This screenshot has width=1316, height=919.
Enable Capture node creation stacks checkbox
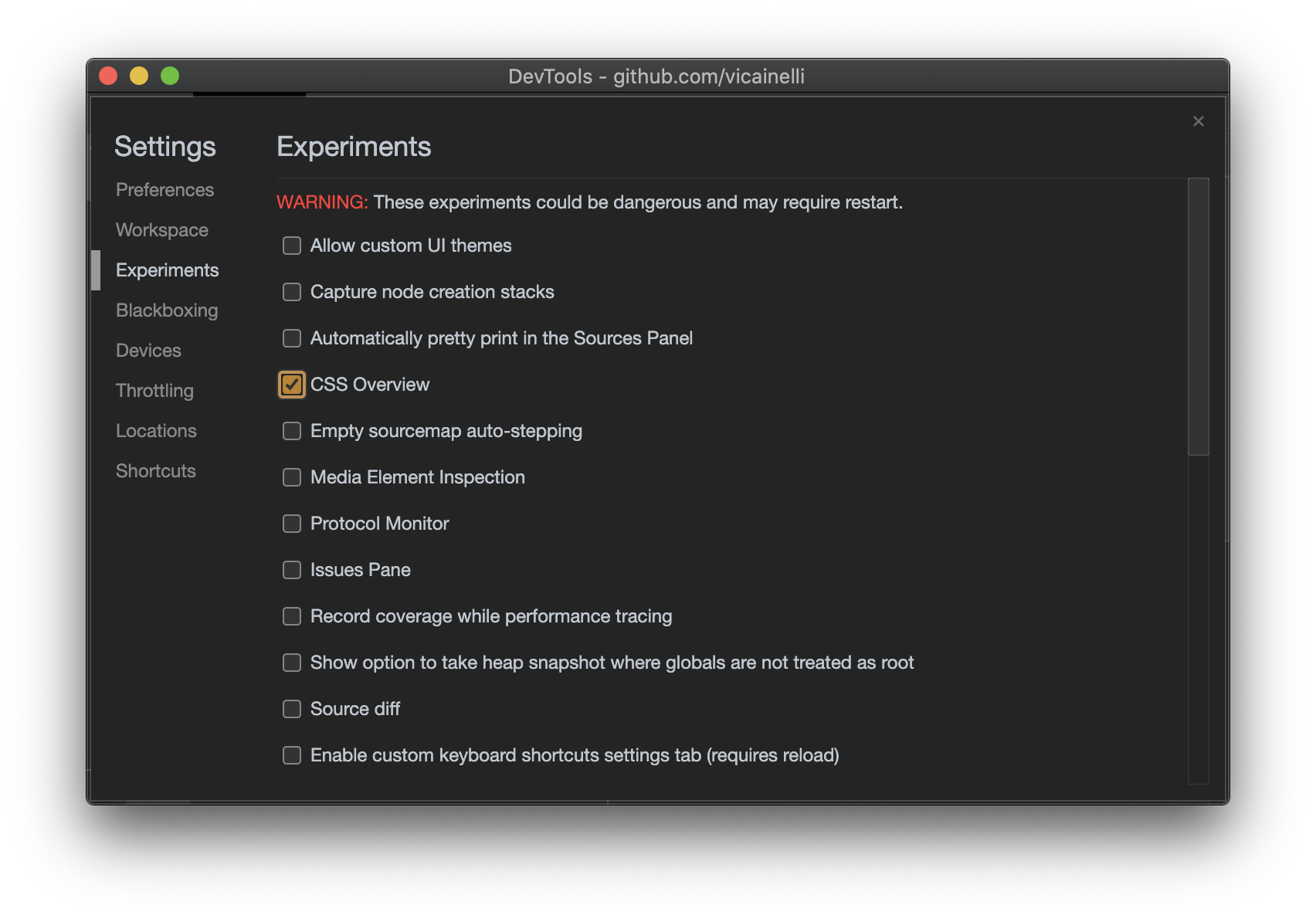[x=292, y=292]
